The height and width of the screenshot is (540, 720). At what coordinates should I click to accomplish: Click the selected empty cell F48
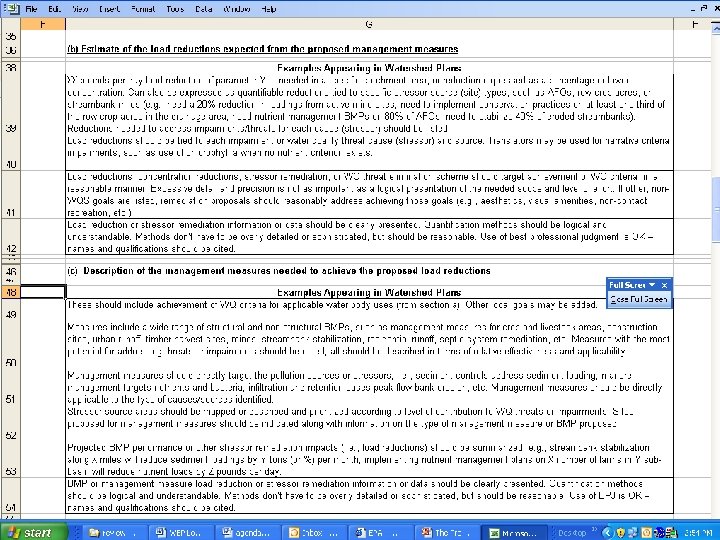[x=43, y=292]
